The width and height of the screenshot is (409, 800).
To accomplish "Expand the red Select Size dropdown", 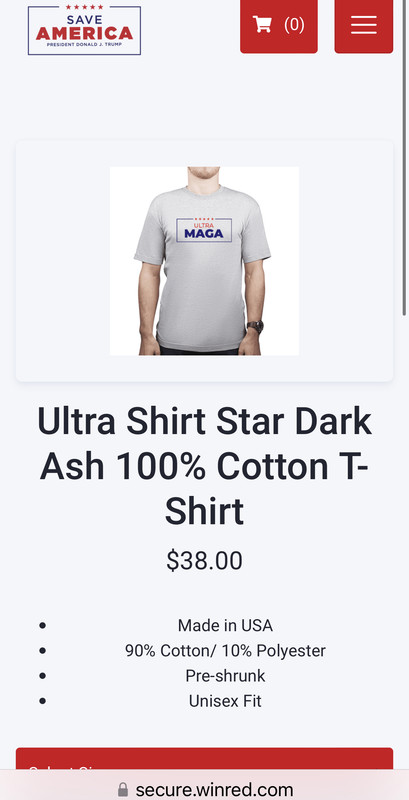I will pyautogui.click(x=204, y=759).
